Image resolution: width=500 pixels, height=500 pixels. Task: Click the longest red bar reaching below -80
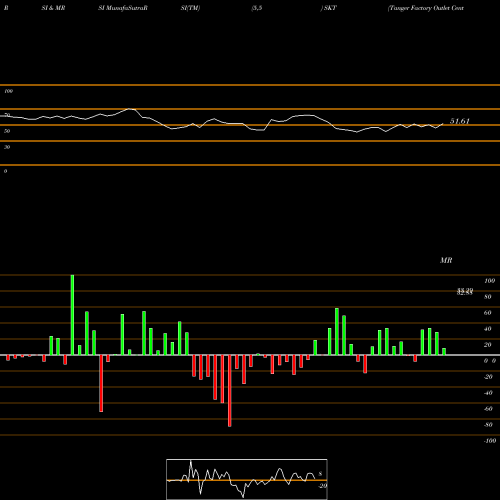pyautogui.click(x=230, y=391)
